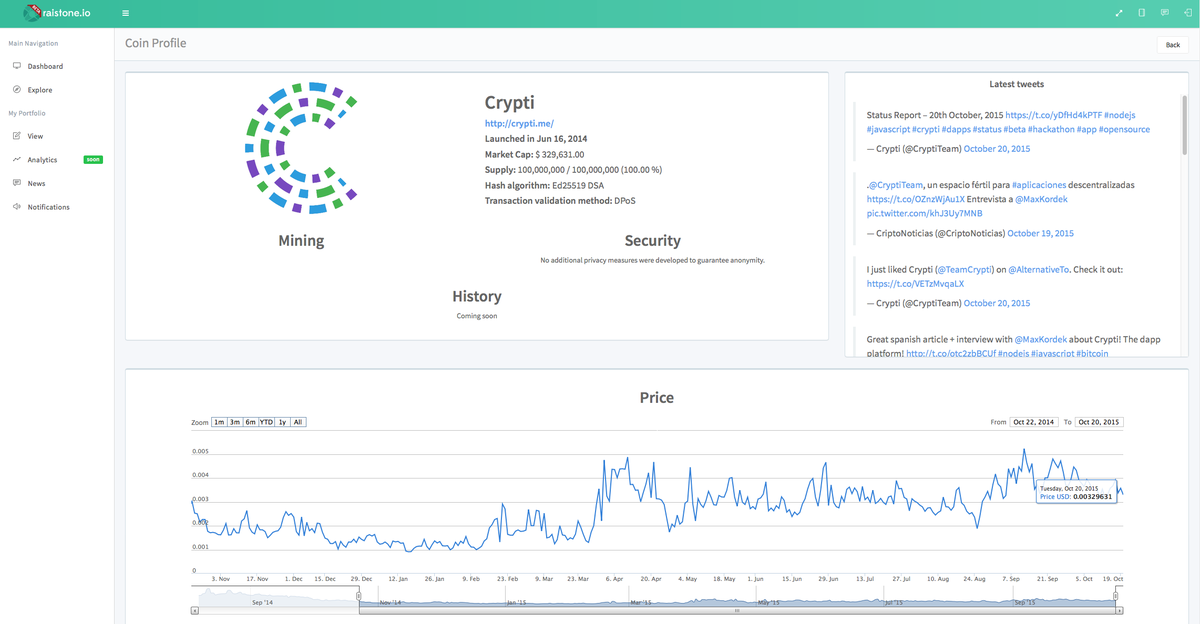Open pic.twitter.com/khJ3Uy7MNB link

(925, 213)
